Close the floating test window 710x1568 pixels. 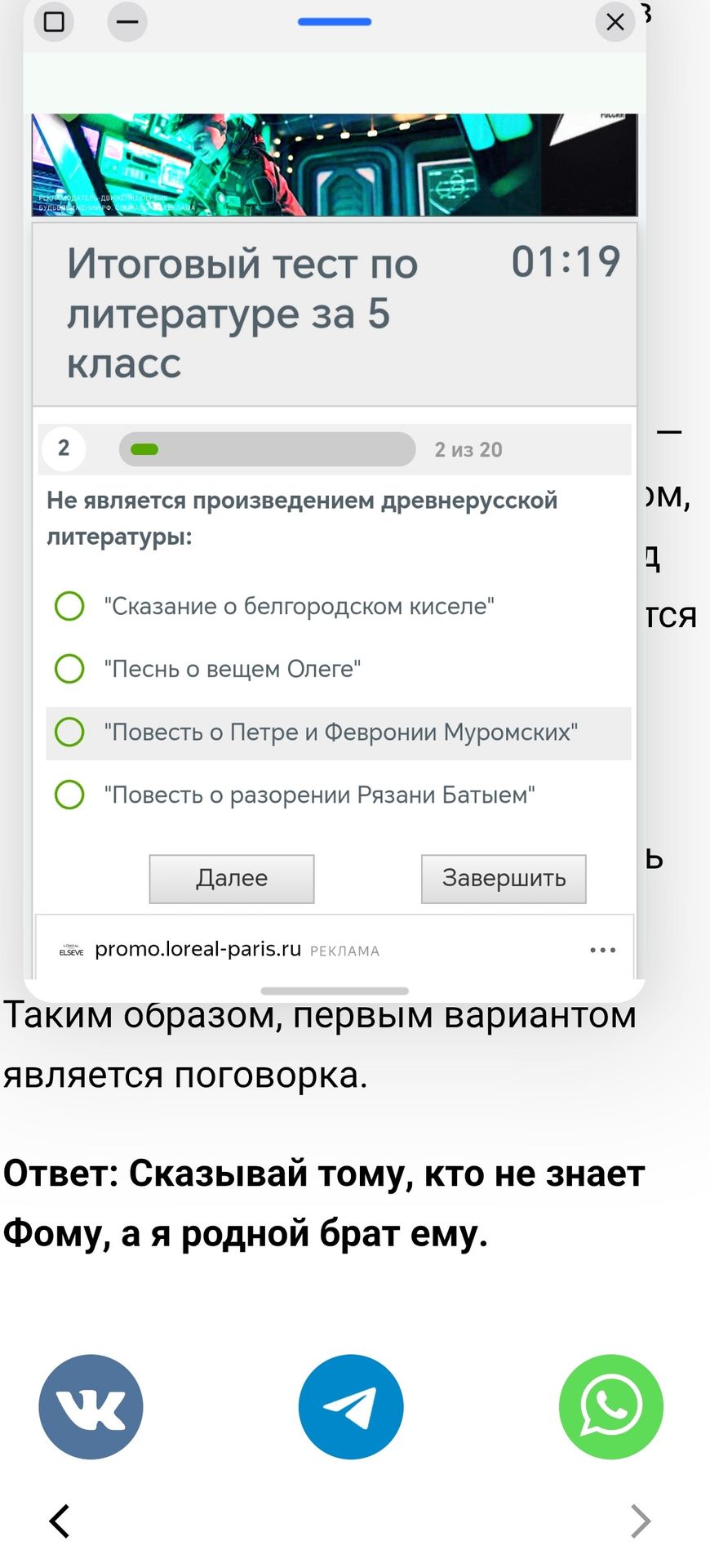tap(615, 21)
